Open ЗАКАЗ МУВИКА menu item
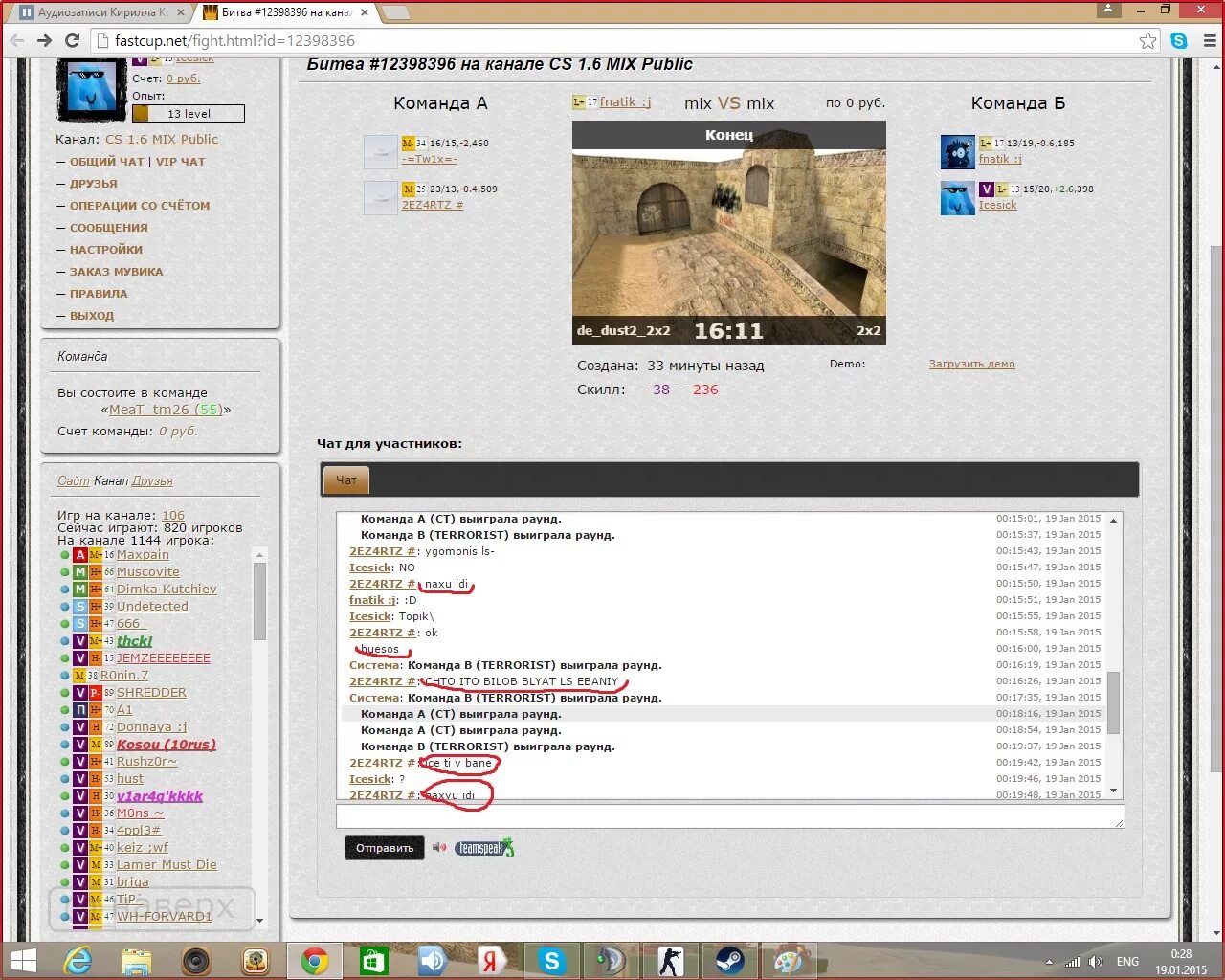The height and width of the screenshot is (980, 1225). pyautogui.click(x=116, y=272)
